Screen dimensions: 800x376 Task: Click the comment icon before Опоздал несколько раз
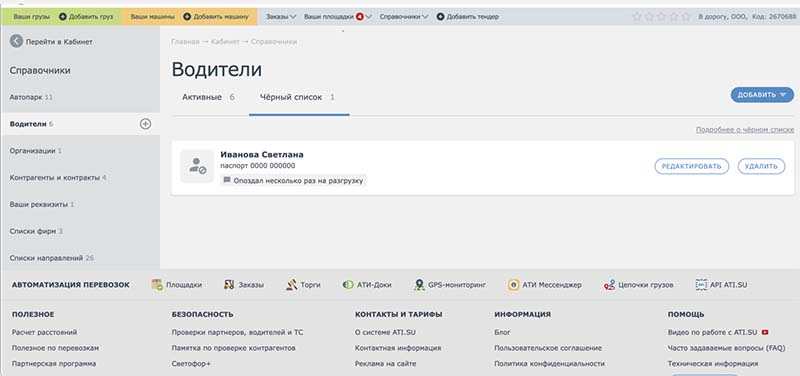pyautogui.click(x=227, y=181)
